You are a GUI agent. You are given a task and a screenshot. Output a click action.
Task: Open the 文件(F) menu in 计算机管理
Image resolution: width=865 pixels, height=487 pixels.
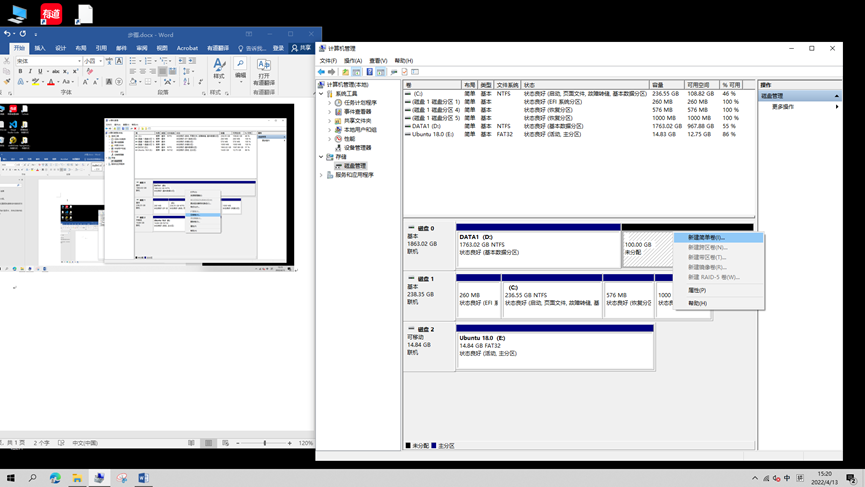tap(328, 61)
